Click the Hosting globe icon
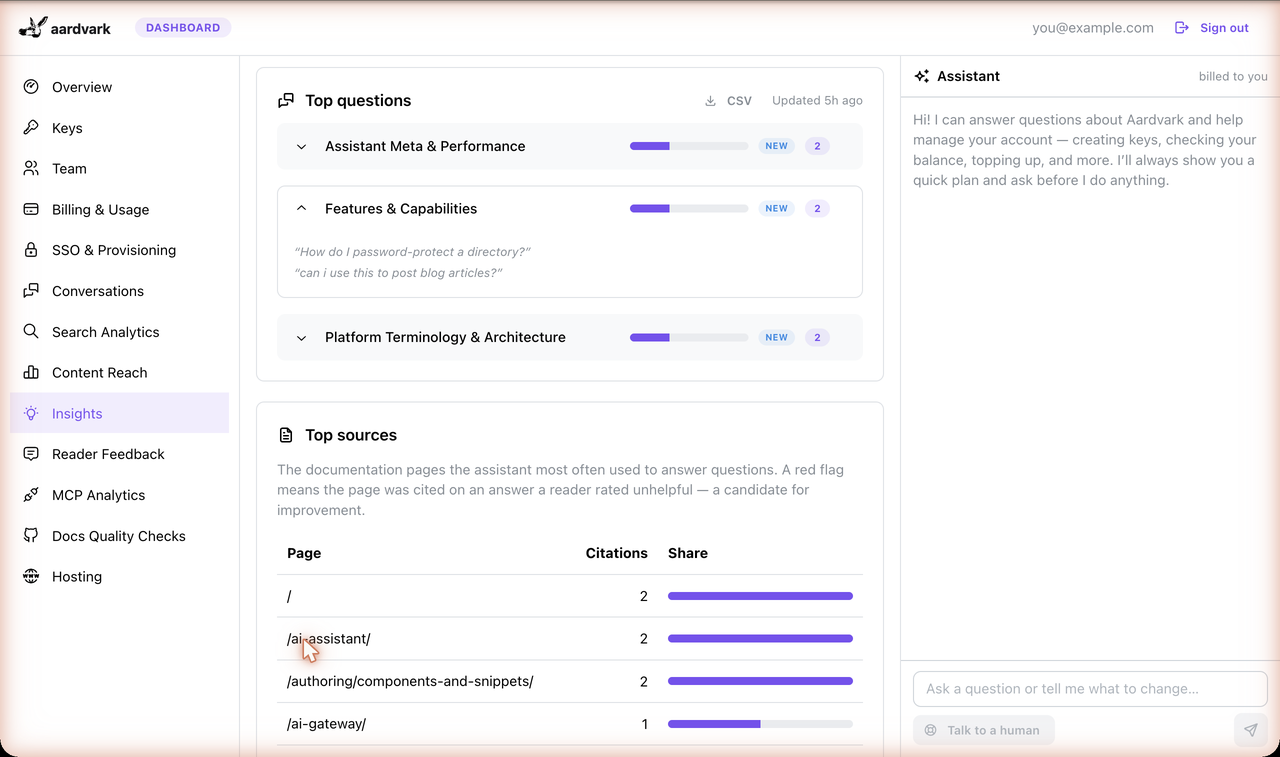 pos(31,577)
